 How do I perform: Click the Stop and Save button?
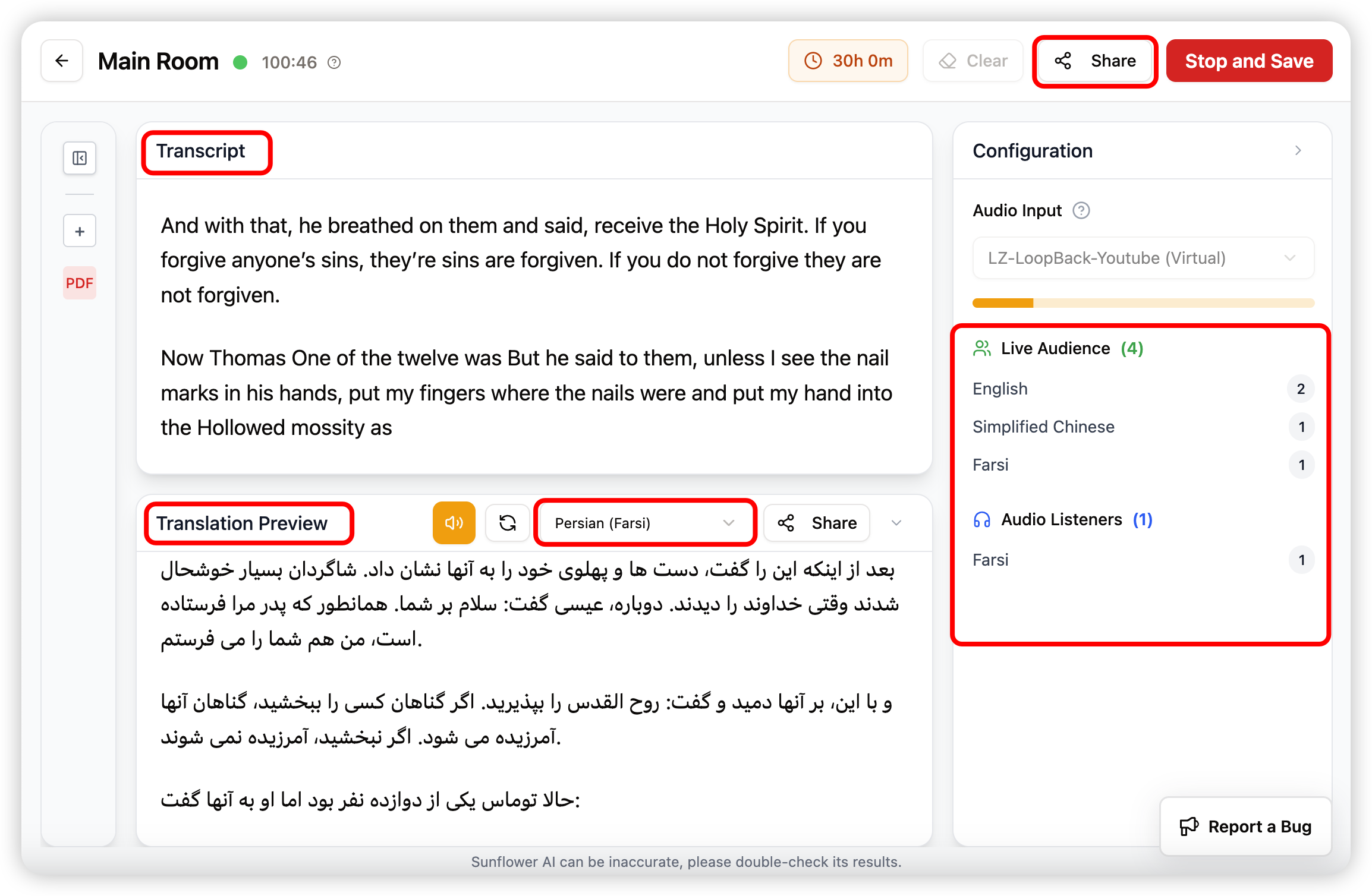1249,61
